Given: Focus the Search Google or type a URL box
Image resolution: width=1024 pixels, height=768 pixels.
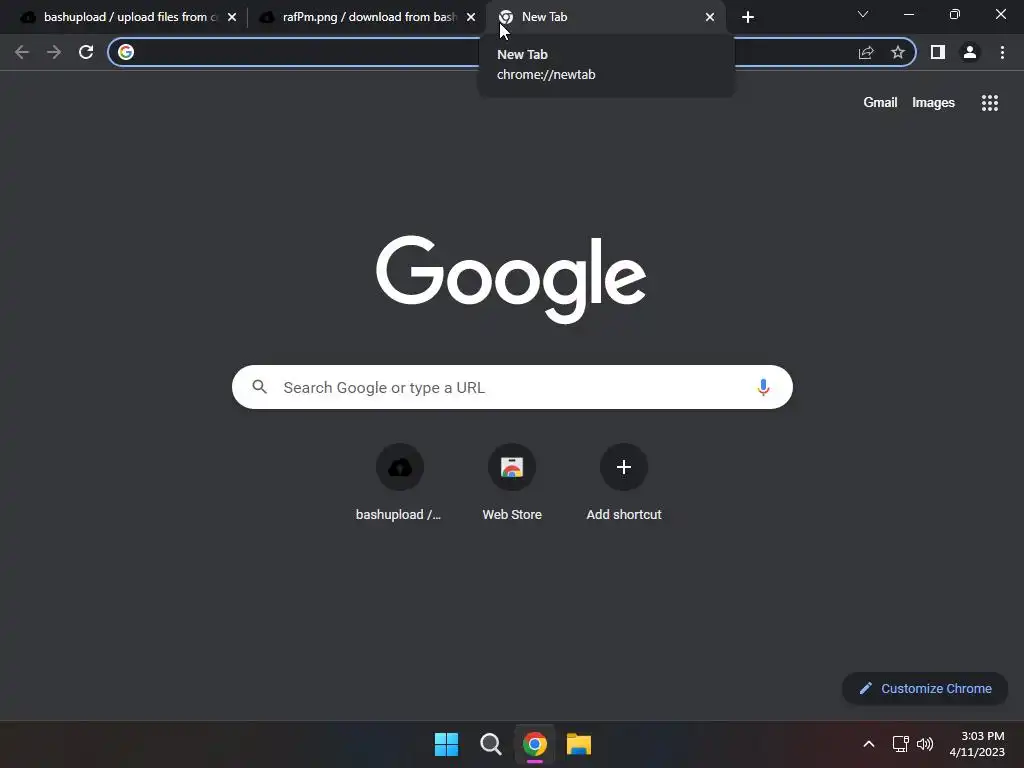Looking at the screenshot, I should click(x=512, y=387).
